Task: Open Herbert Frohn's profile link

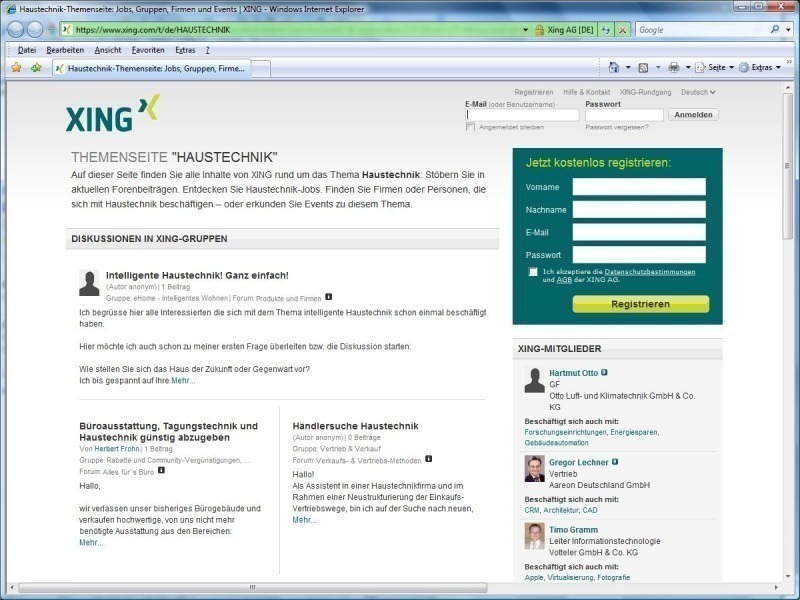Action: coord(117,449)
